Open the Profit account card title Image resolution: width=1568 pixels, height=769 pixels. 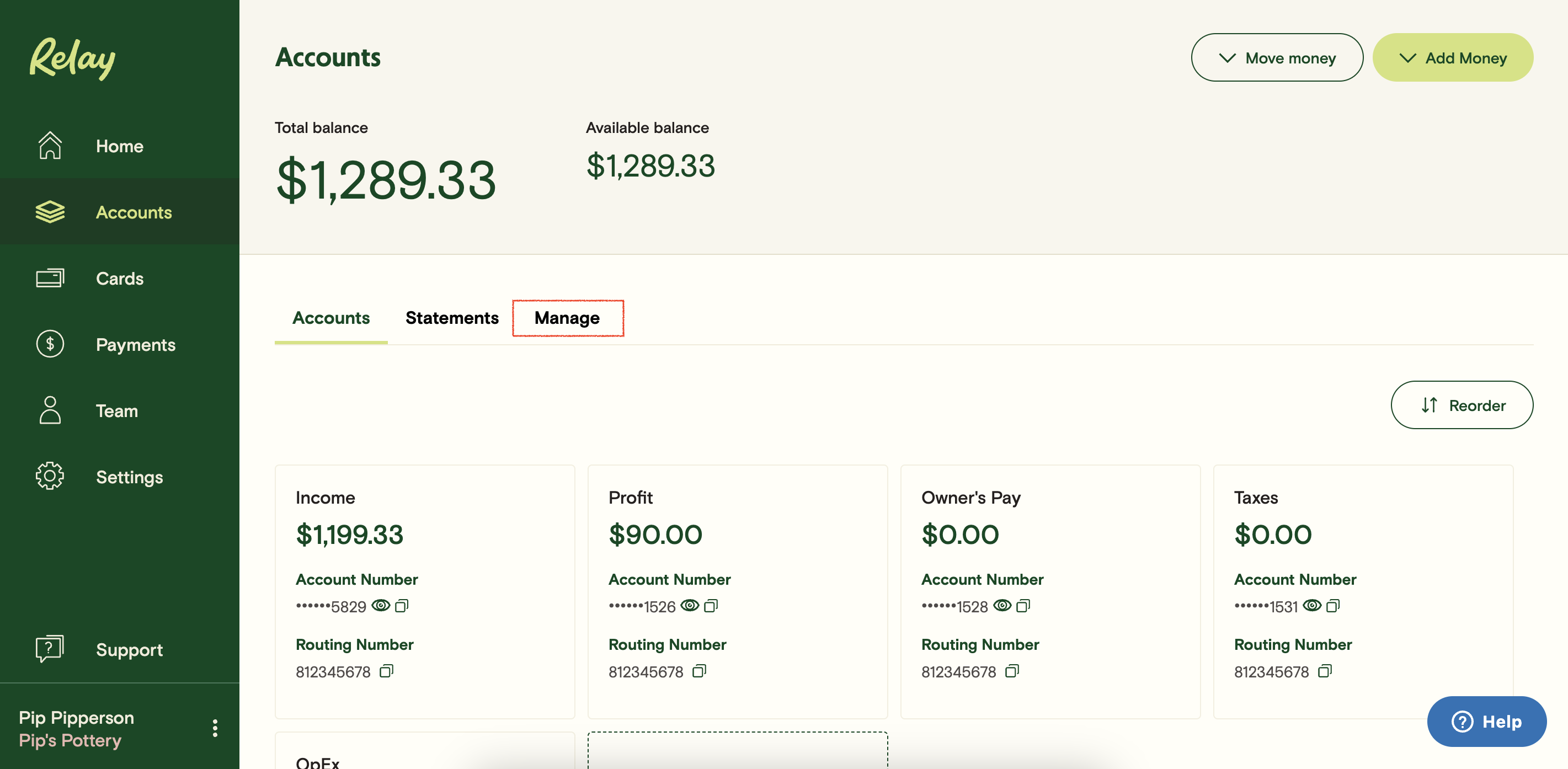631,497
